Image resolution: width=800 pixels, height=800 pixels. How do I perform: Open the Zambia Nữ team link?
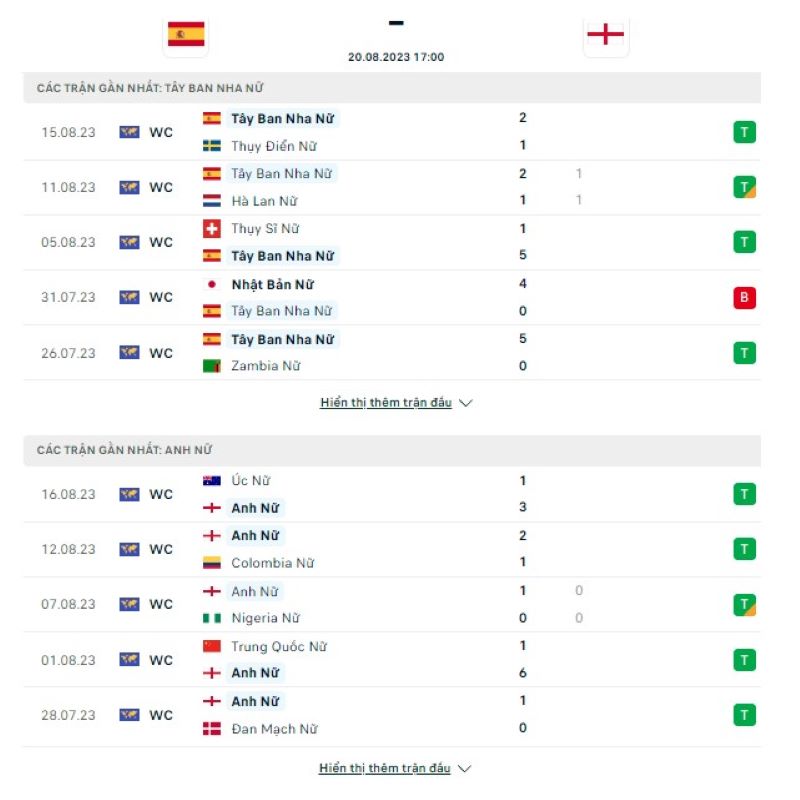click(x=265, y=366)
